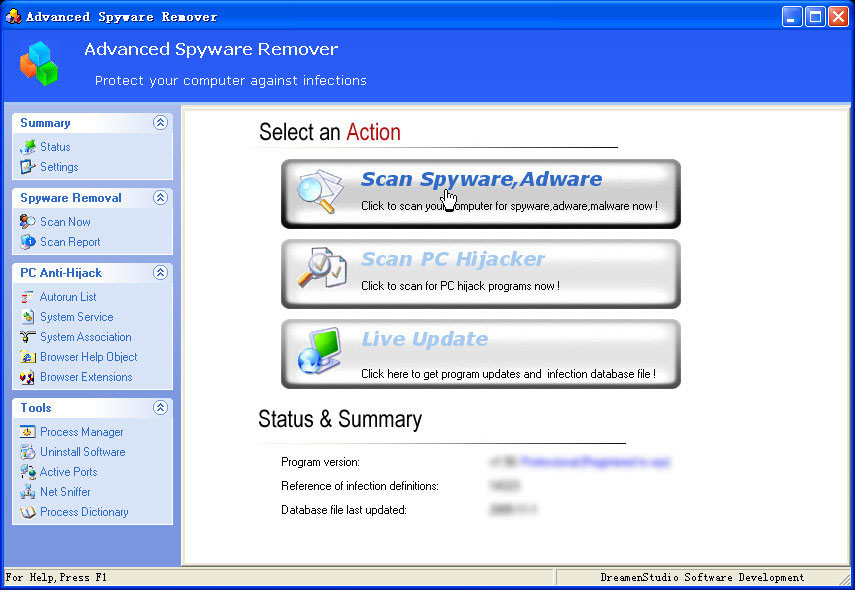Show the Active Ports link
This screenshot has height=590, width=855.
69,472
